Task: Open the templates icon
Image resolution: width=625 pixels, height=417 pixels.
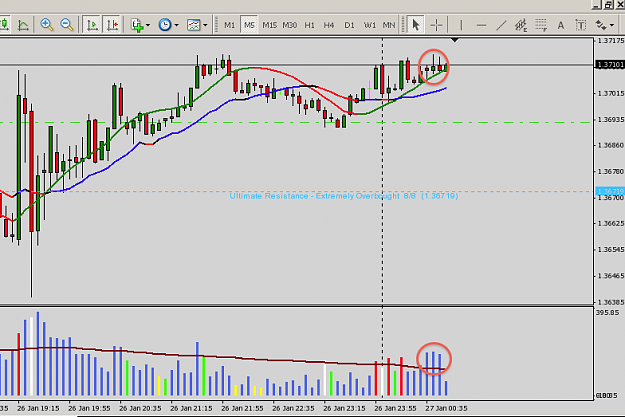Action: click(x=194, y=25)
